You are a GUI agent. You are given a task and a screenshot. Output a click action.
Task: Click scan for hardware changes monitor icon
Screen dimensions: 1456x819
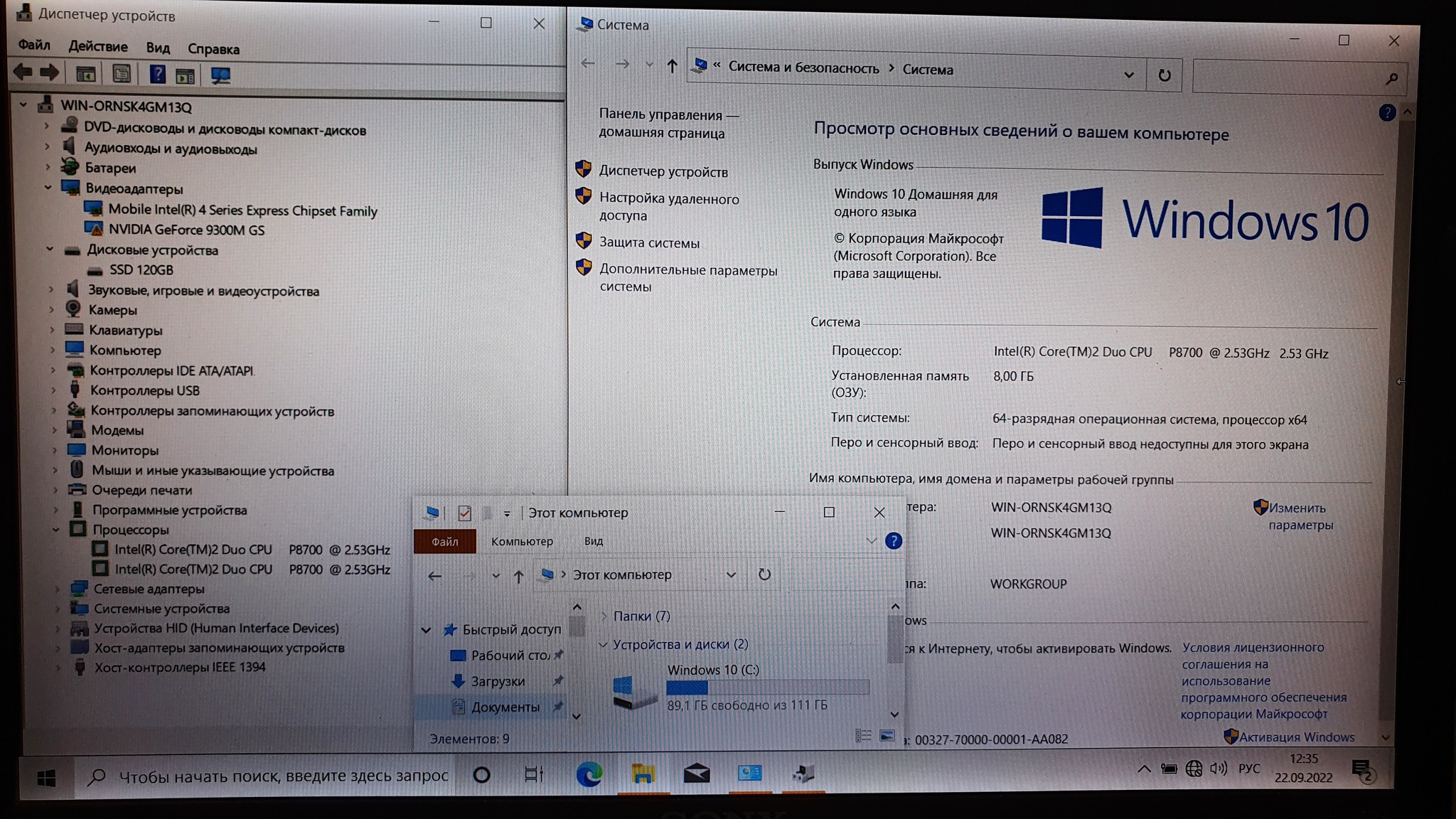220,75
